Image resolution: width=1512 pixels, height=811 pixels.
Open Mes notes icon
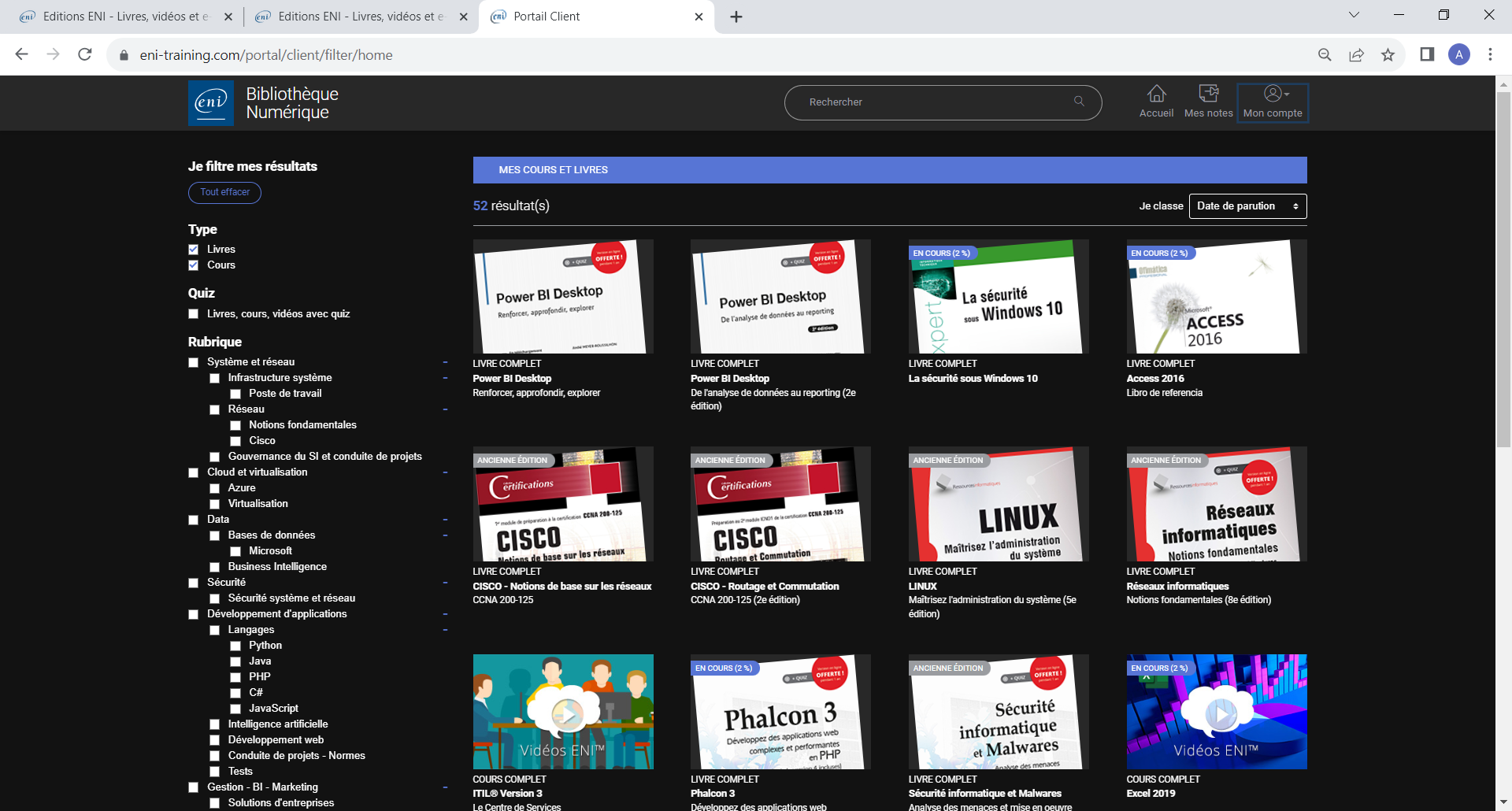pos(1208,102)
